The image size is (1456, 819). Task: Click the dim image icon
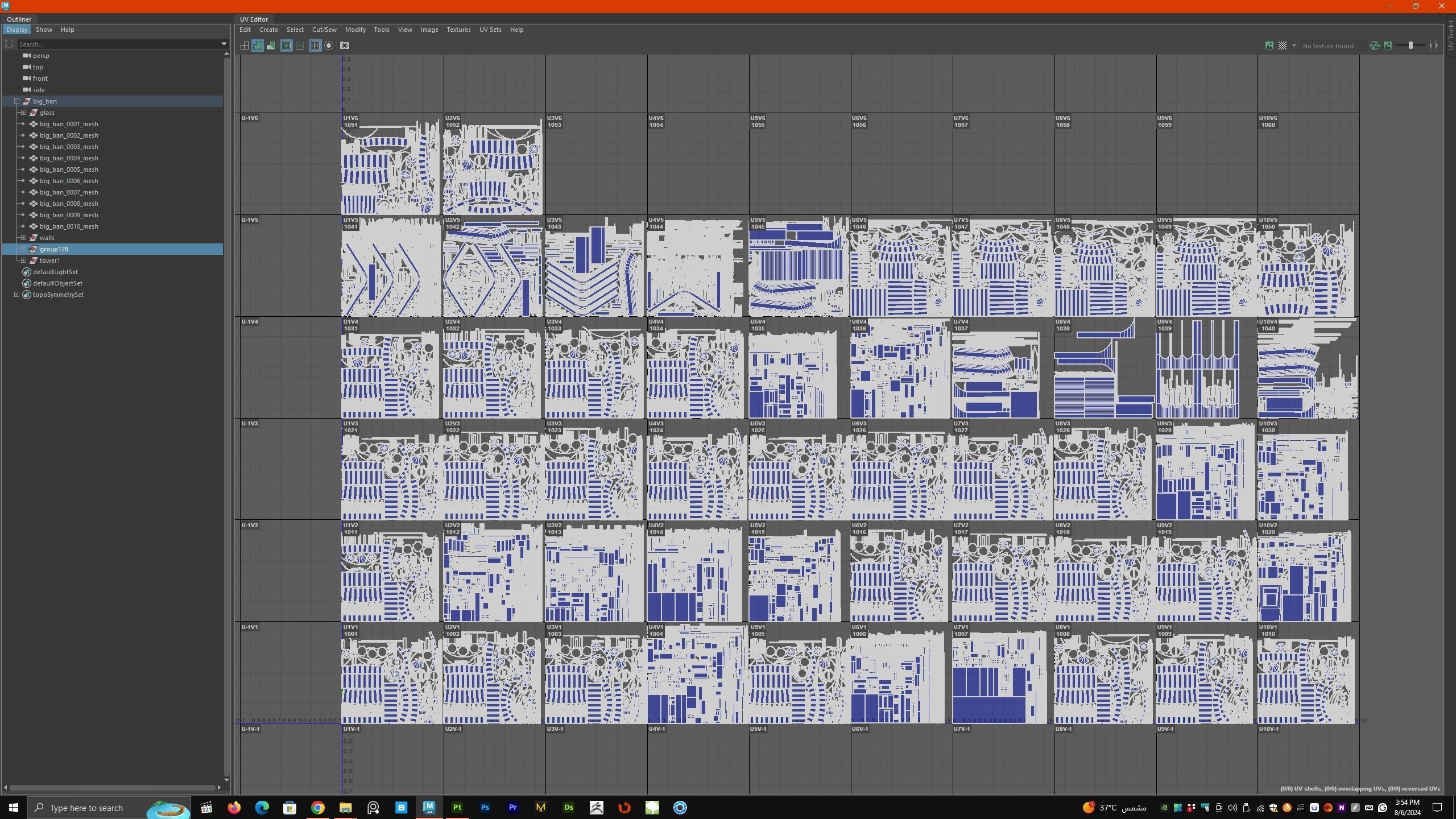(x=1388, y=45)
